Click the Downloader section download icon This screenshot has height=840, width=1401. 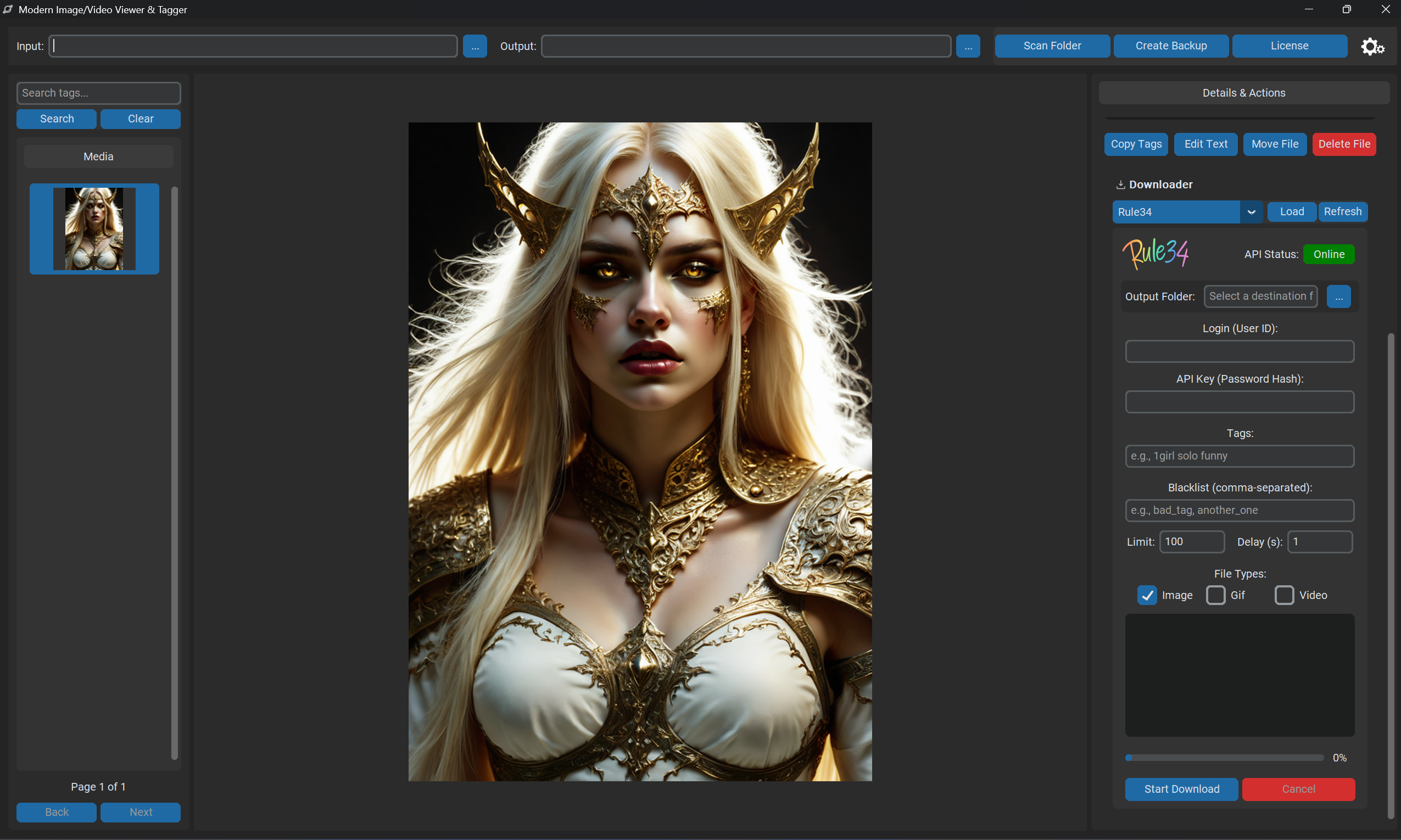click(x=1120, y=184)
